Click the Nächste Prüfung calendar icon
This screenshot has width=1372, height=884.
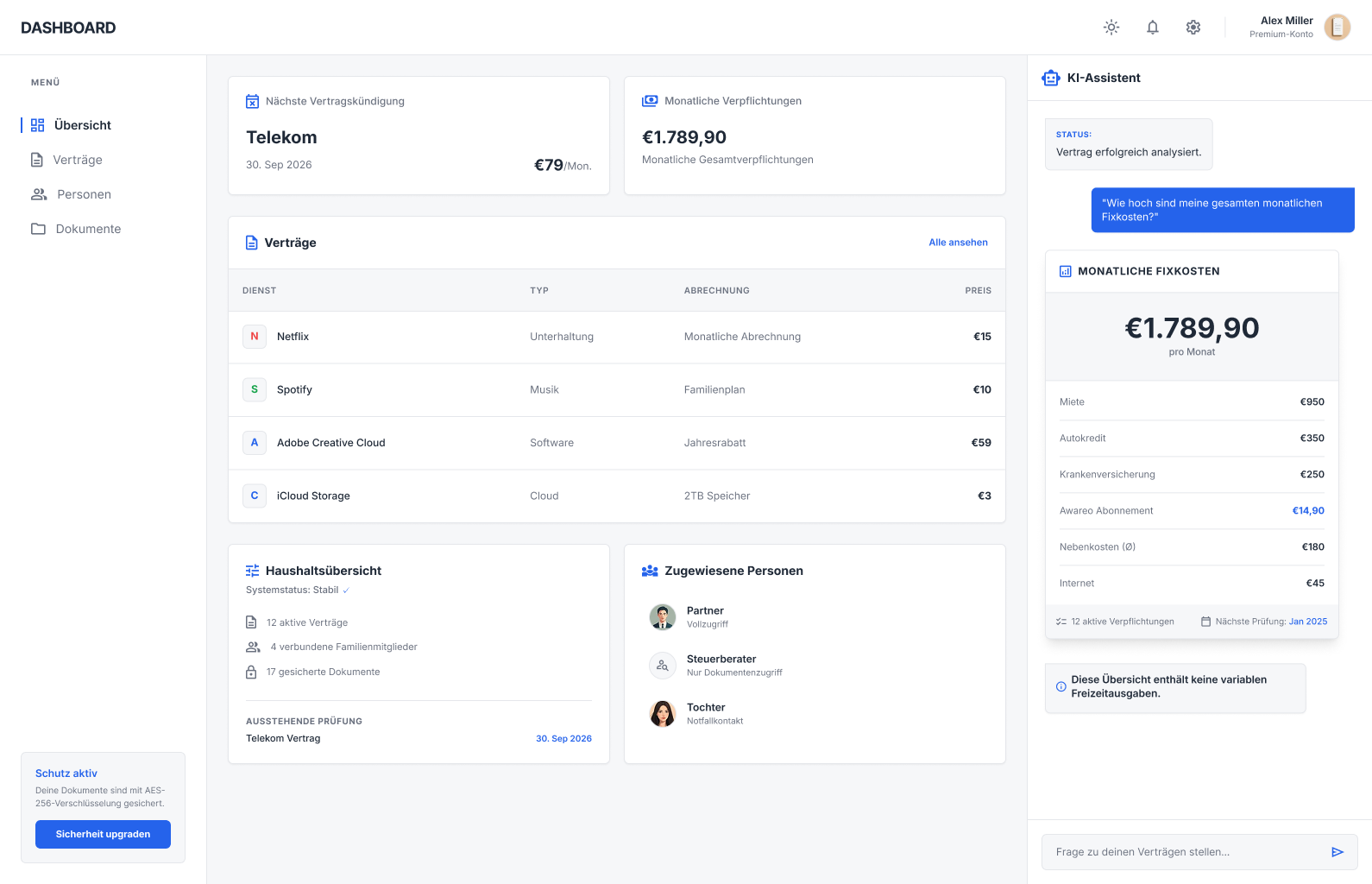pyautogui.click(x=1206, y=622)
